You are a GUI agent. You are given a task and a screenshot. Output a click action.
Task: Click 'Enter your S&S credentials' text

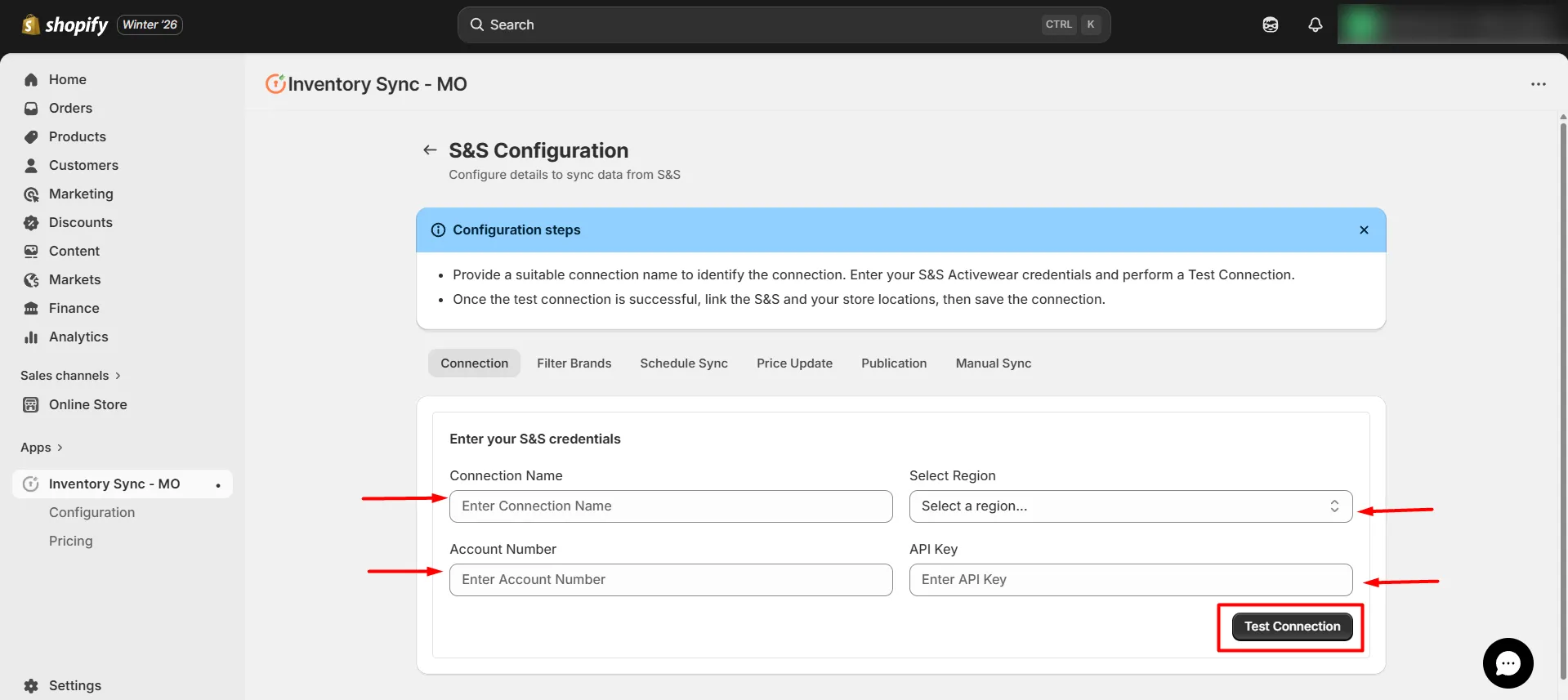[535, 439]
